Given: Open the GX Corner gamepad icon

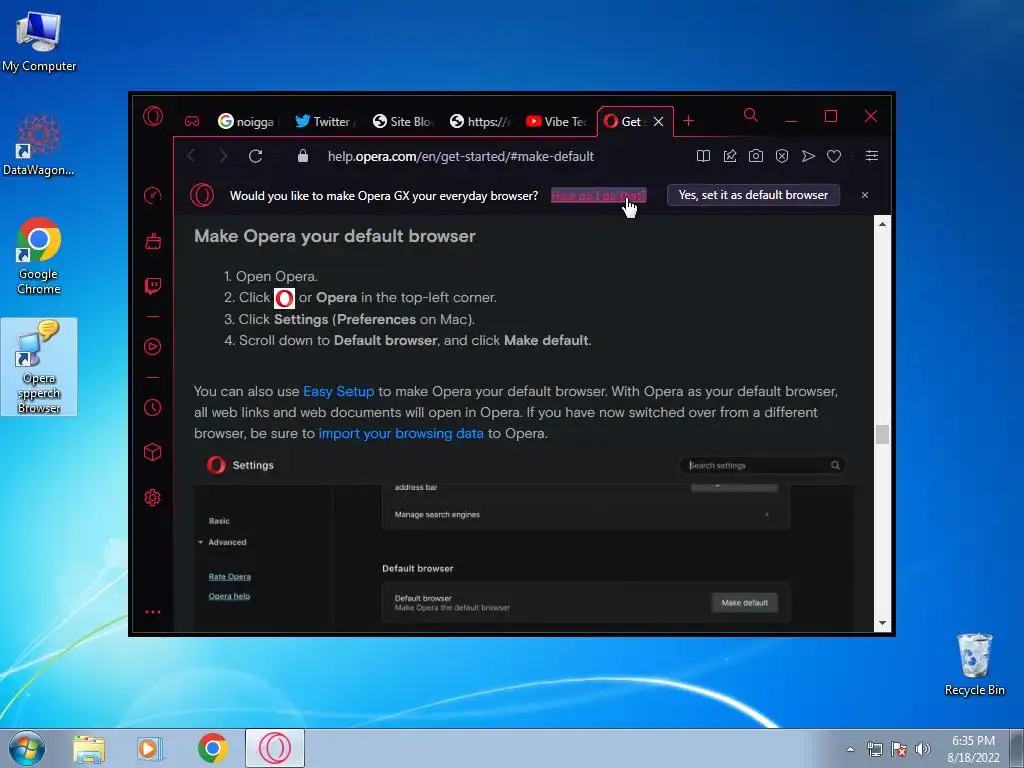Looking at the screenshot, I should tap(191, 121).
